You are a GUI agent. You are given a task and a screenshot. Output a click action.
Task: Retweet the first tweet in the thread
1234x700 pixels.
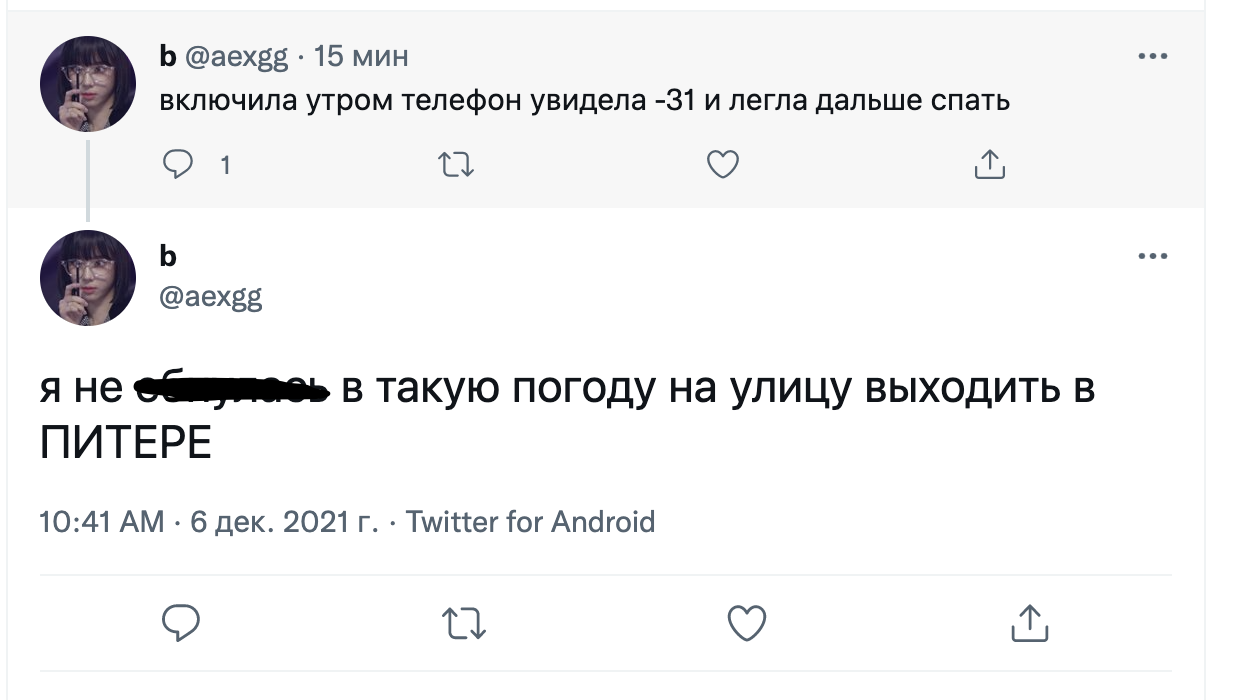tap(456, 164)
